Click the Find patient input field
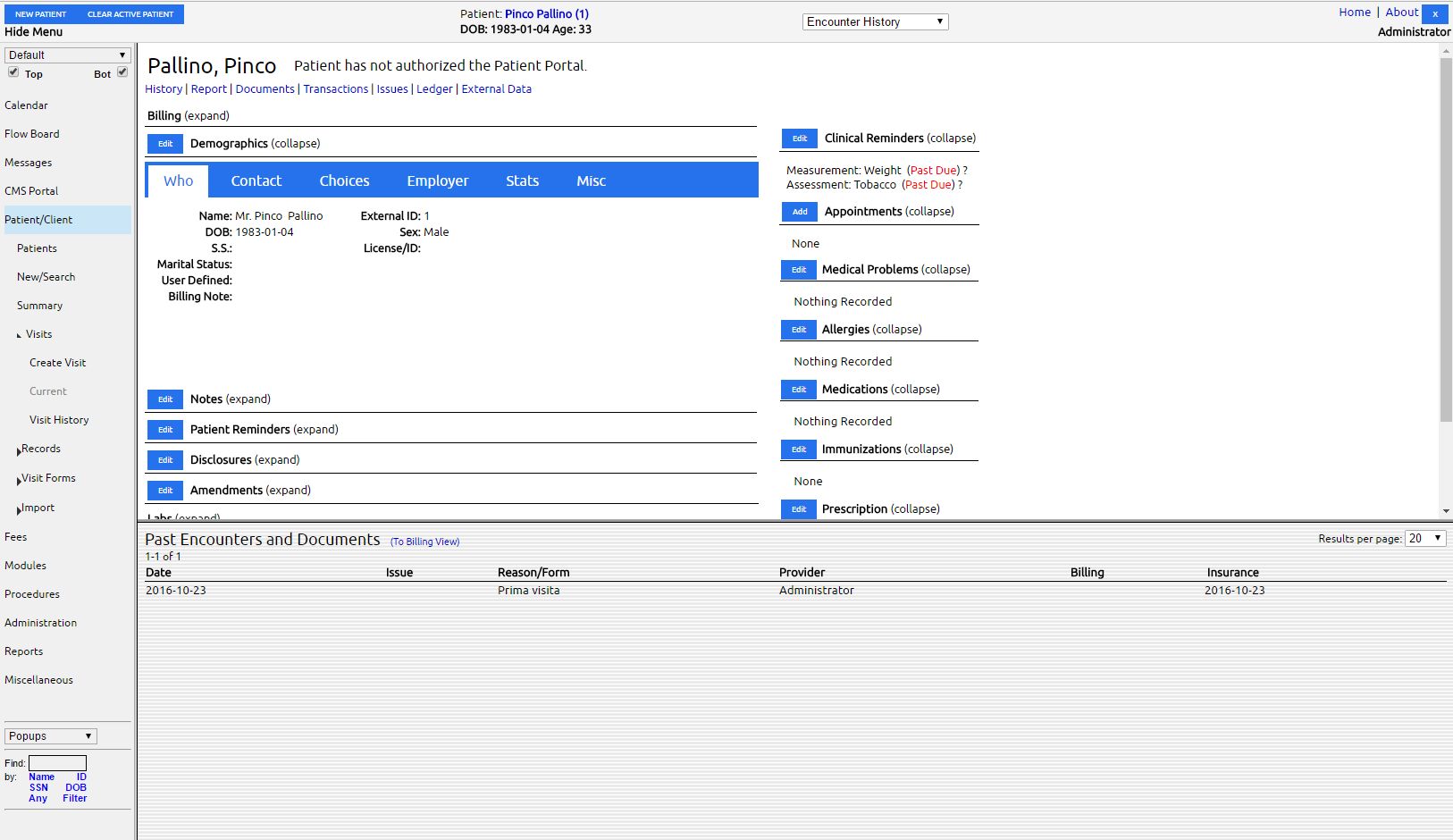The height and width of the screenshot is (840, 1453). pyautogui.click(x=57, y=763)
